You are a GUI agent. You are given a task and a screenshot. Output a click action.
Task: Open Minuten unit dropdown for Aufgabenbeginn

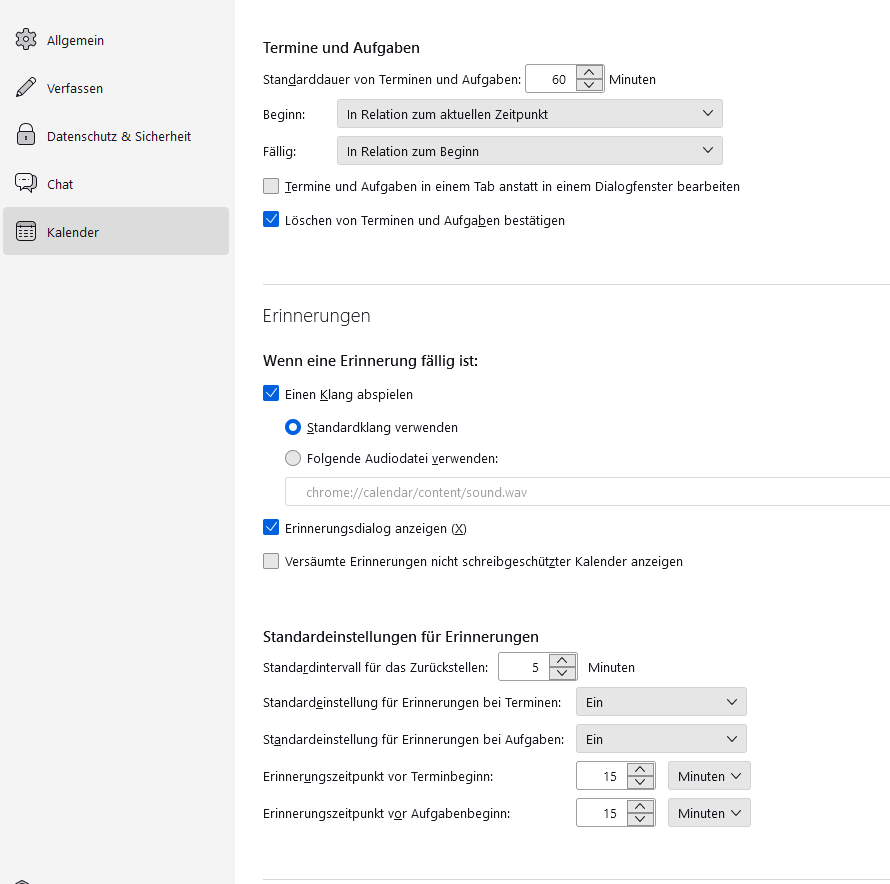(709, 813)
